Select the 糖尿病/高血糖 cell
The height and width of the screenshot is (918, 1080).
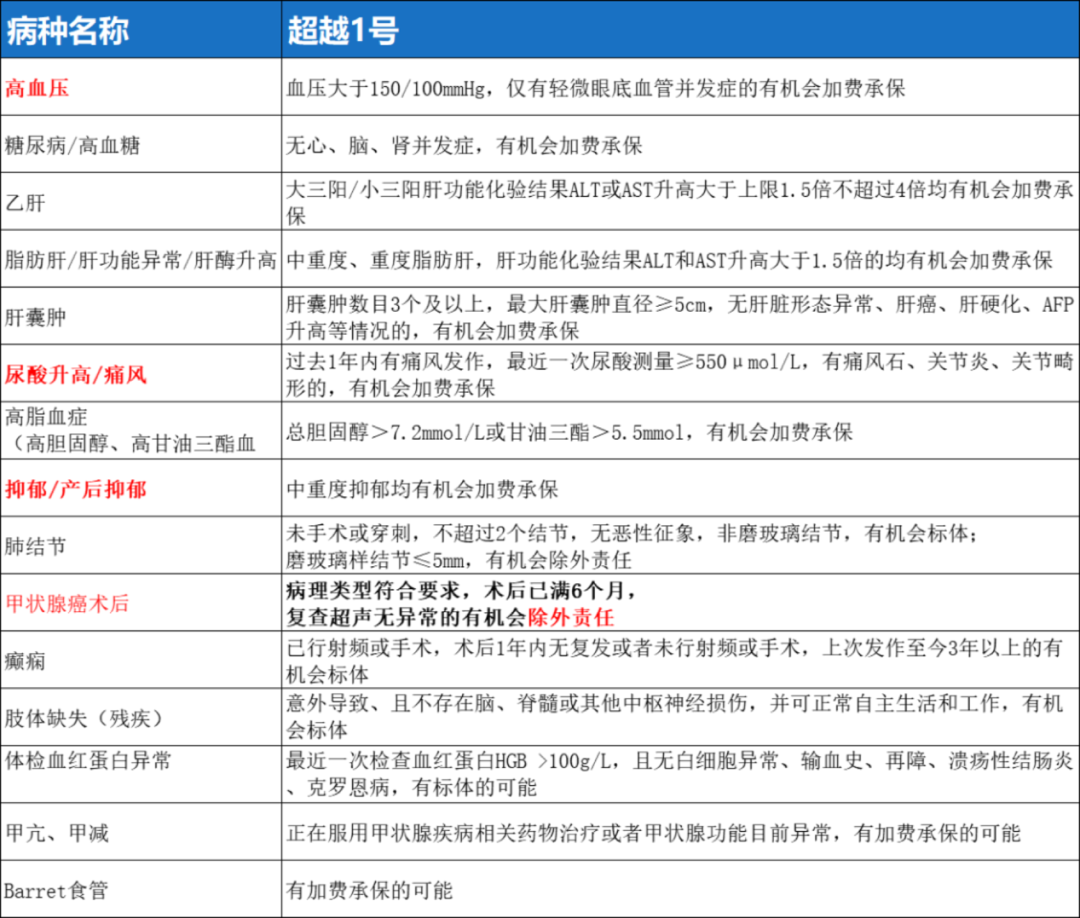141,145
